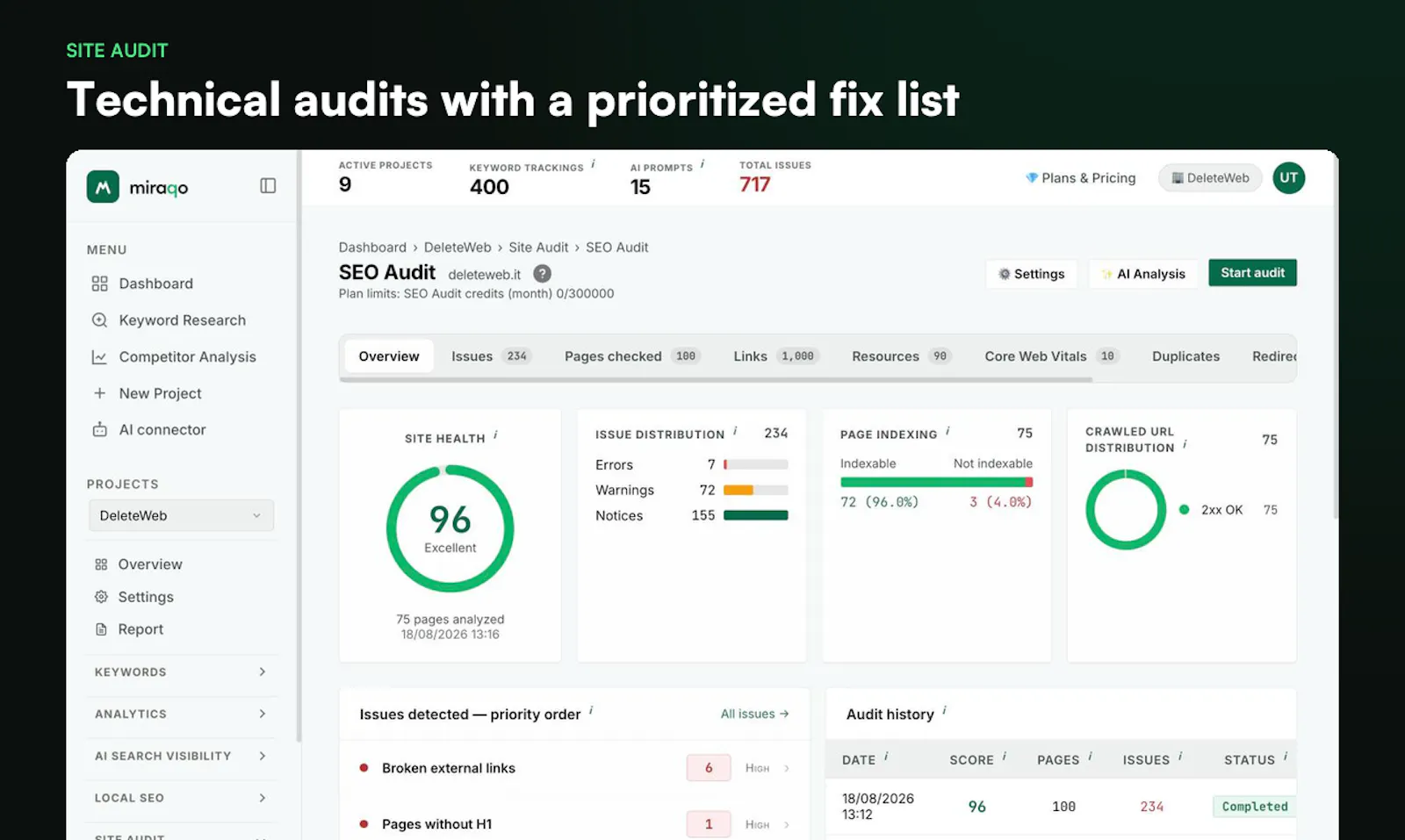Click the Total Issues value 717
The image size is (1405, 840).
[x=755, y=184]
